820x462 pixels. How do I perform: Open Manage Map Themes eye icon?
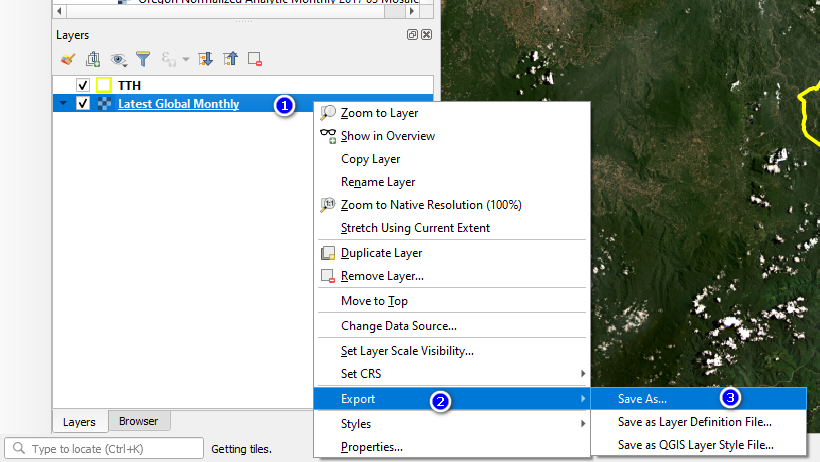119,59
